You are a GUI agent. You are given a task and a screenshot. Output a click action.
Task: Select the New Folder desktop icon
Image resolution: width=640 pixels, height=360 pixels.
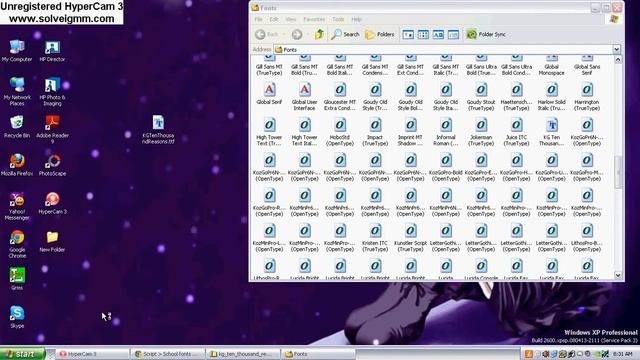(x=52, y=241)
